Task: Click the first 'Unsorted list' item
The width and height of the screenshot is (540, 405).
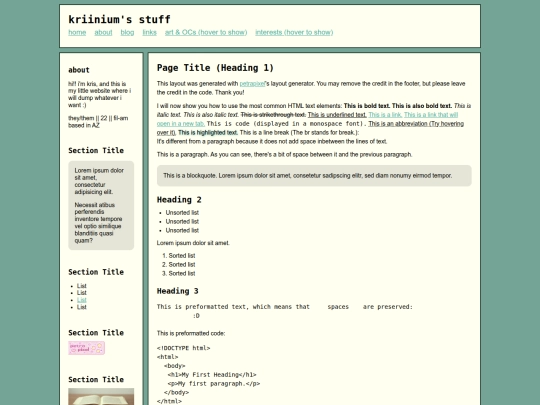Action: 182,213
